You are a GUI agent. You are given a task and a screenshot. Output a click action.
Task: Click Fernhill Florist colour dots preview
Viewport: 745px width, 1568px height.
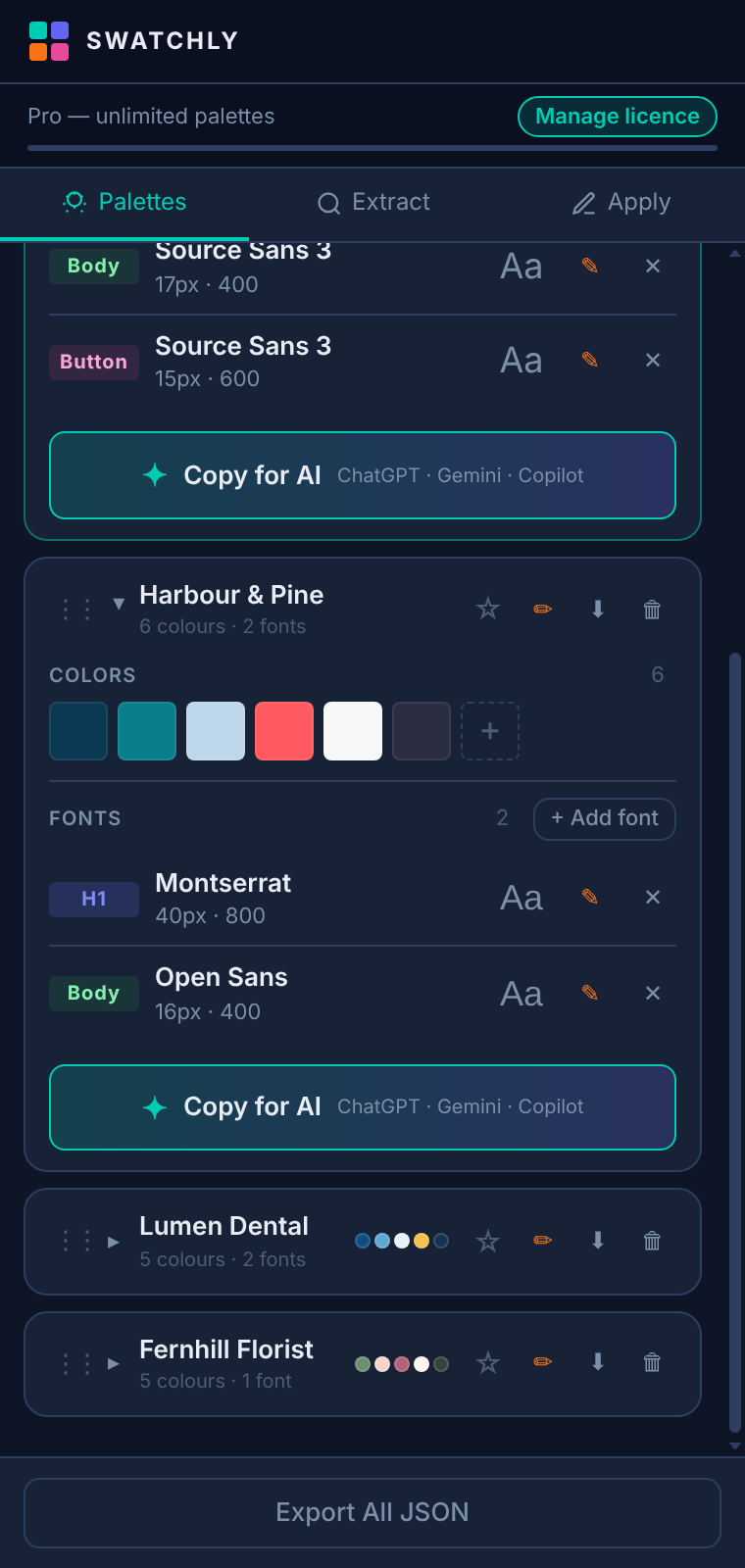[x=402, y=1364]
